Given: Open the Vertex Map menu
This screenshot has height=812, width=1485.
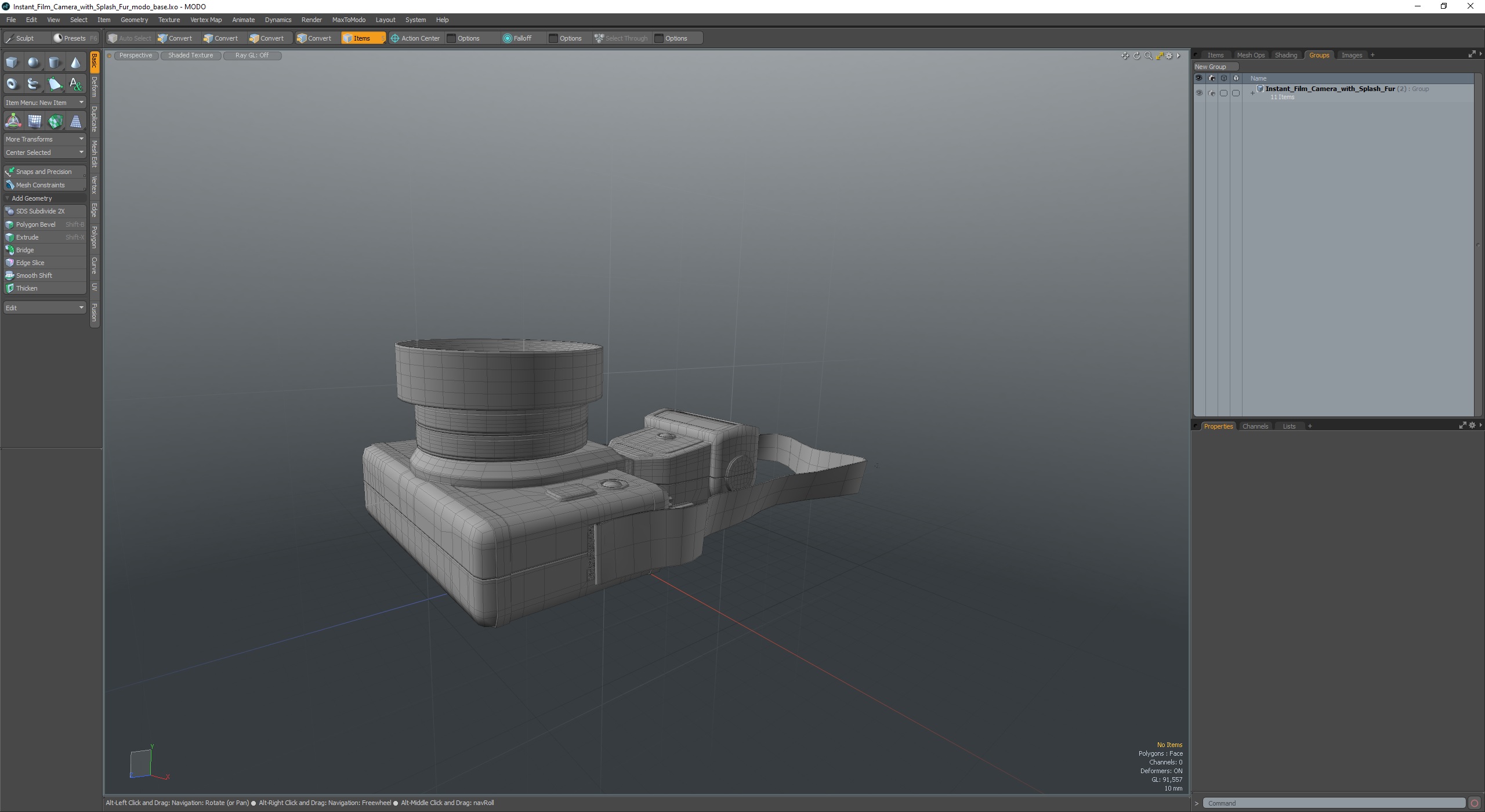Looking at the screenshot, I should coord(205,20).
